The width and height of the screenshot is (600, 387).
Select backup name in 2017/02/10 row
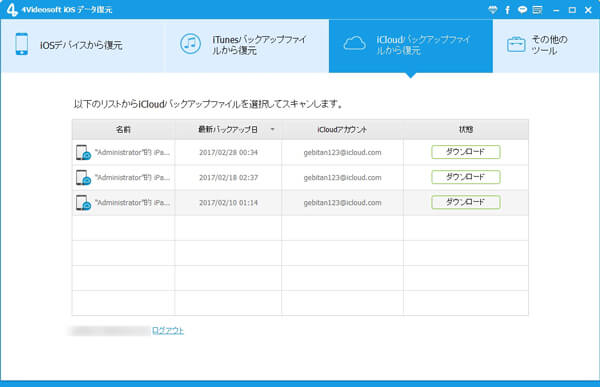(x=132, y=202)
